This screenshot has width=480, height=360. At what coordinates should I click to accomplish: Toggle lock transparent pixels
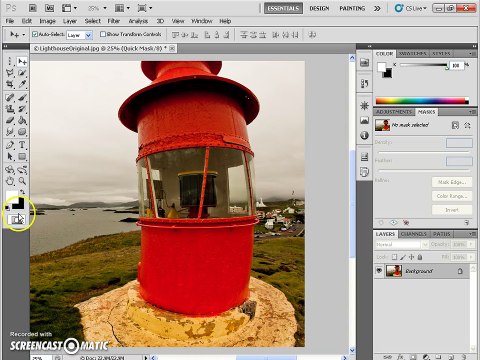(394, 257)
